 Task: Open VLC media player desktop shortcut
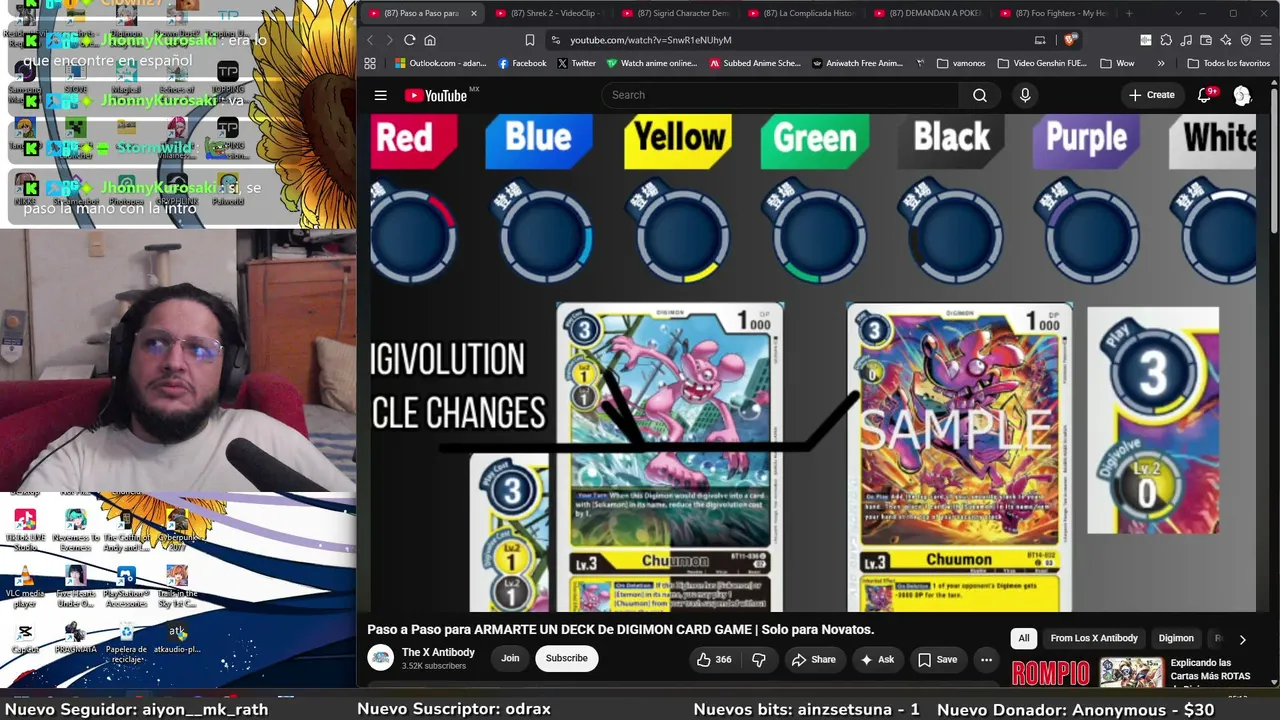tap(25, 586)
